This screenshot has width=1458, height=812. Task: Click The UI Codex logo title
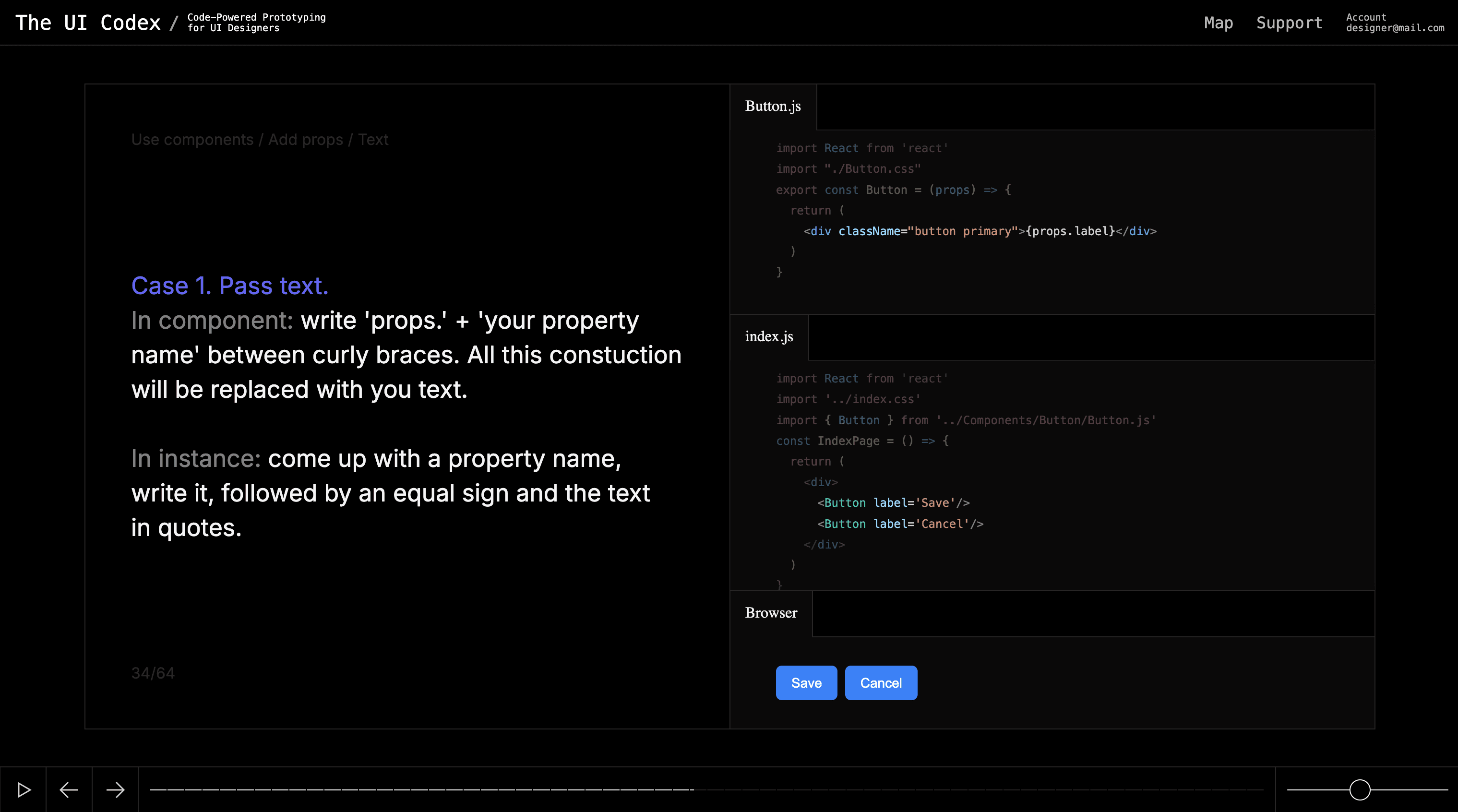(88, 23)
